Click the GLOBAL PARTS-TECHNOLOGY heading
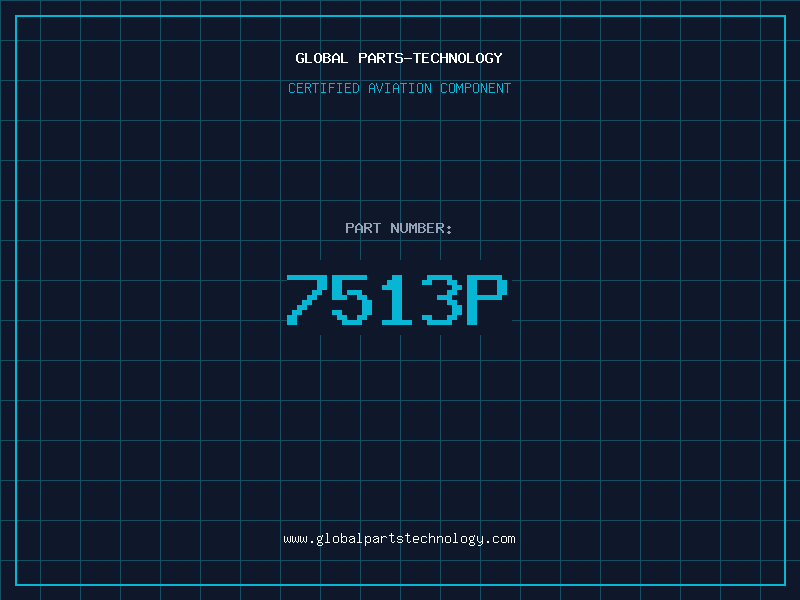Screen dimensions: 800x600 coord(399,58)
